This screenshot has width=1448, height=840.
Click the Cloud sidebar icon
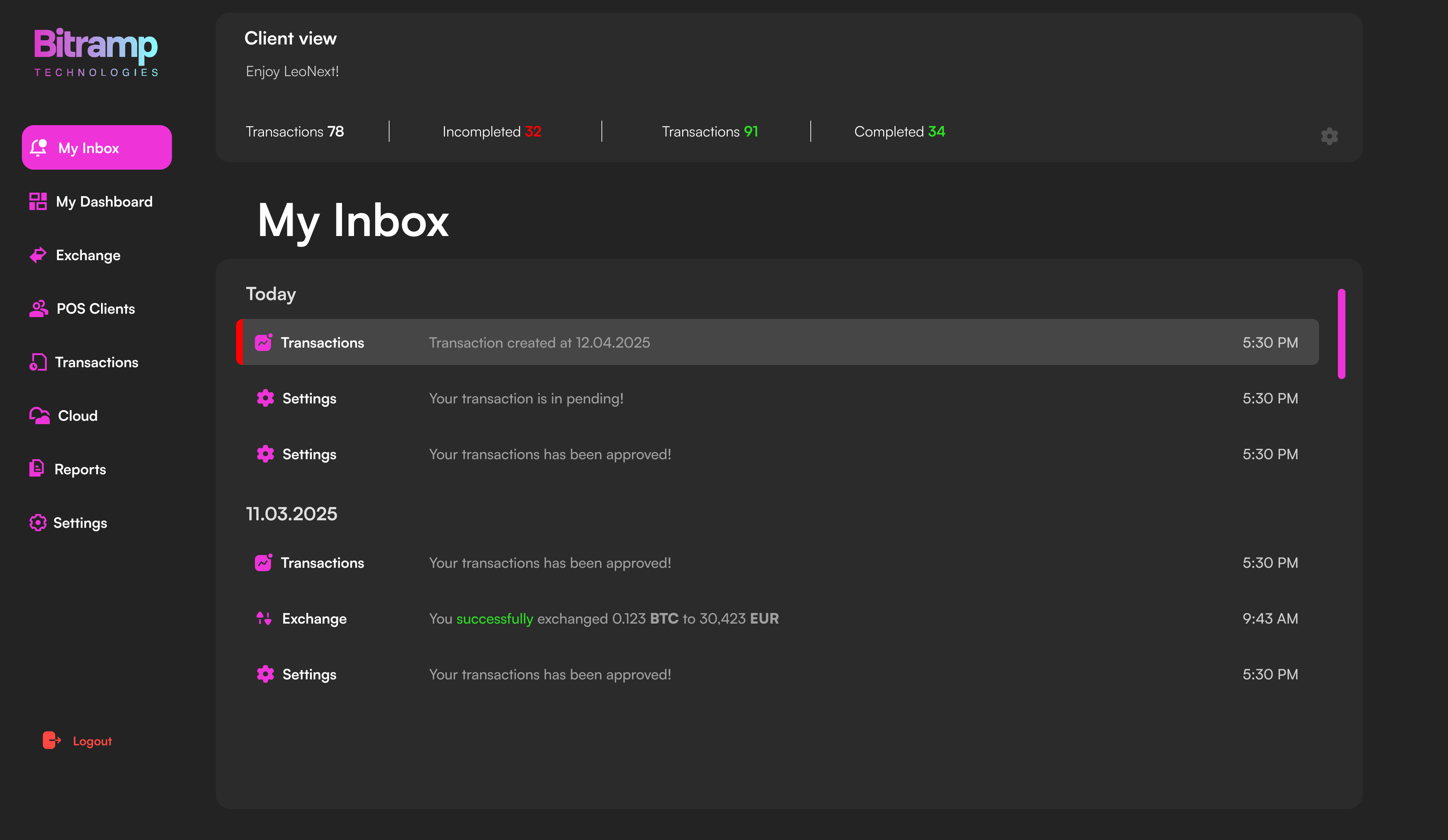[x=39, y=415]
